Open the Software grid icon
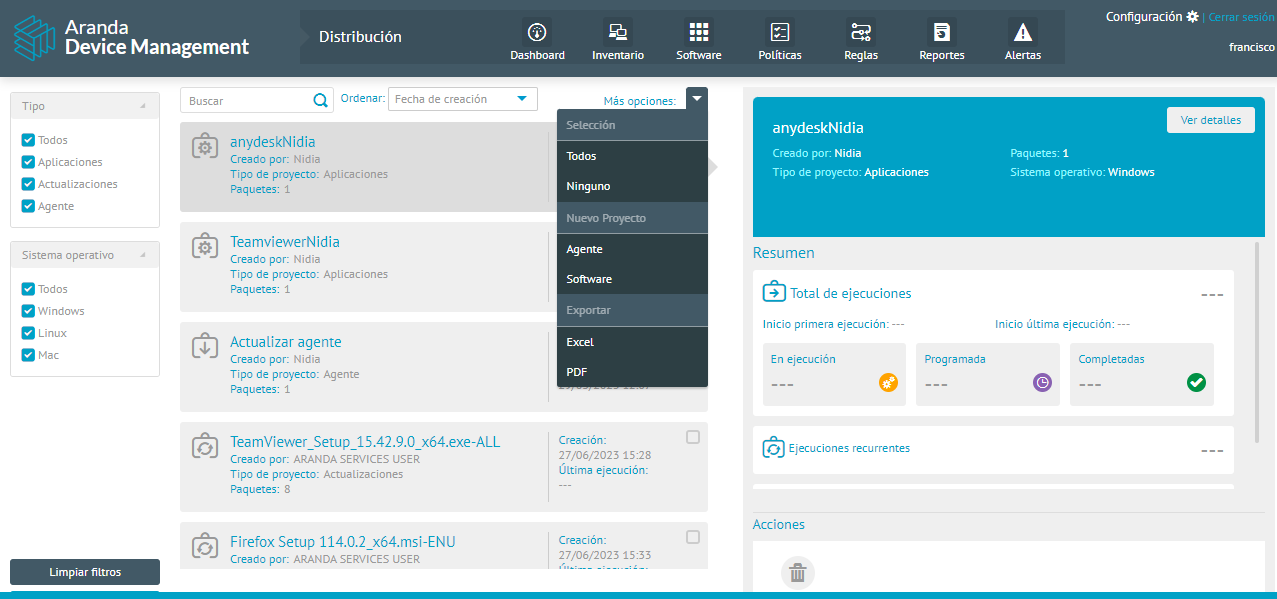Viewport: 1277px width, 599px height. point(698,31)
